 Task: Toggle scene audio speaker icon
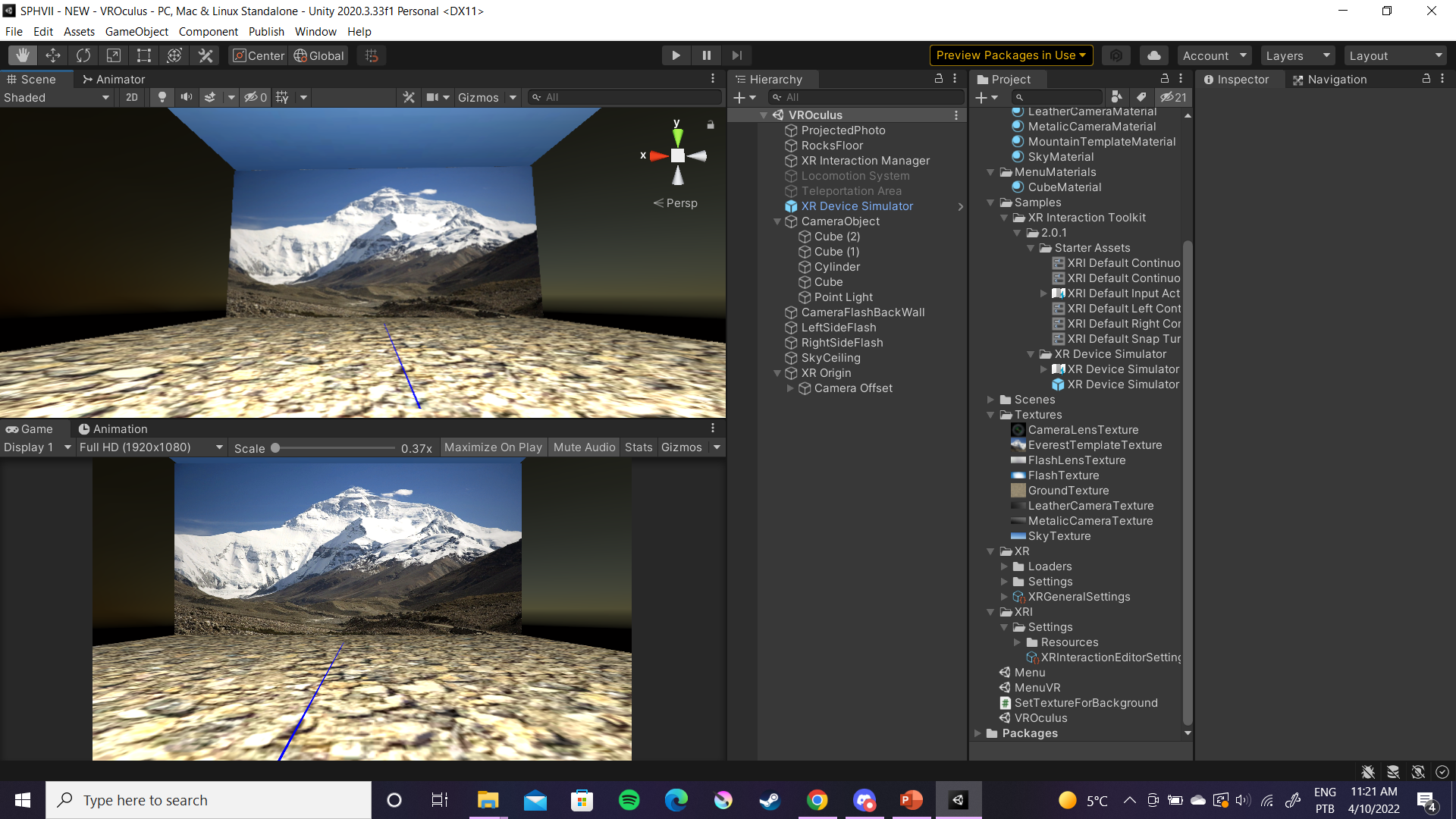coord(186,97)
